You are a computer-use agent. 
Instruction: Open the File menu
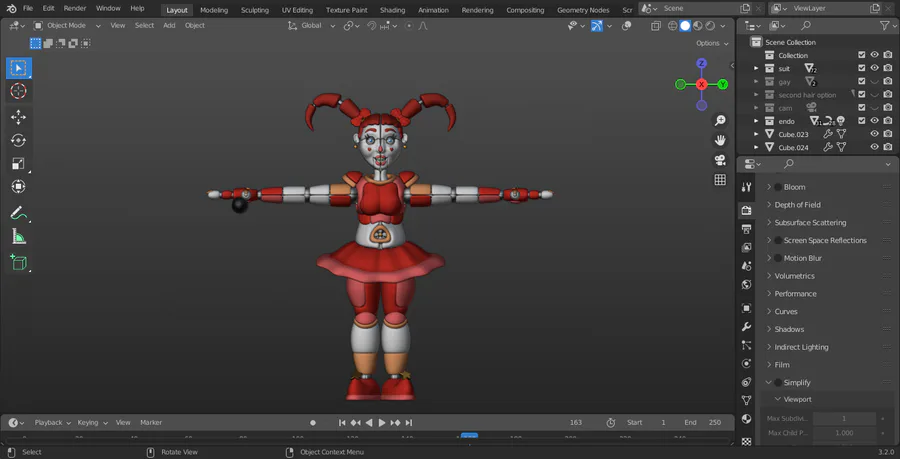pos(28,9)
